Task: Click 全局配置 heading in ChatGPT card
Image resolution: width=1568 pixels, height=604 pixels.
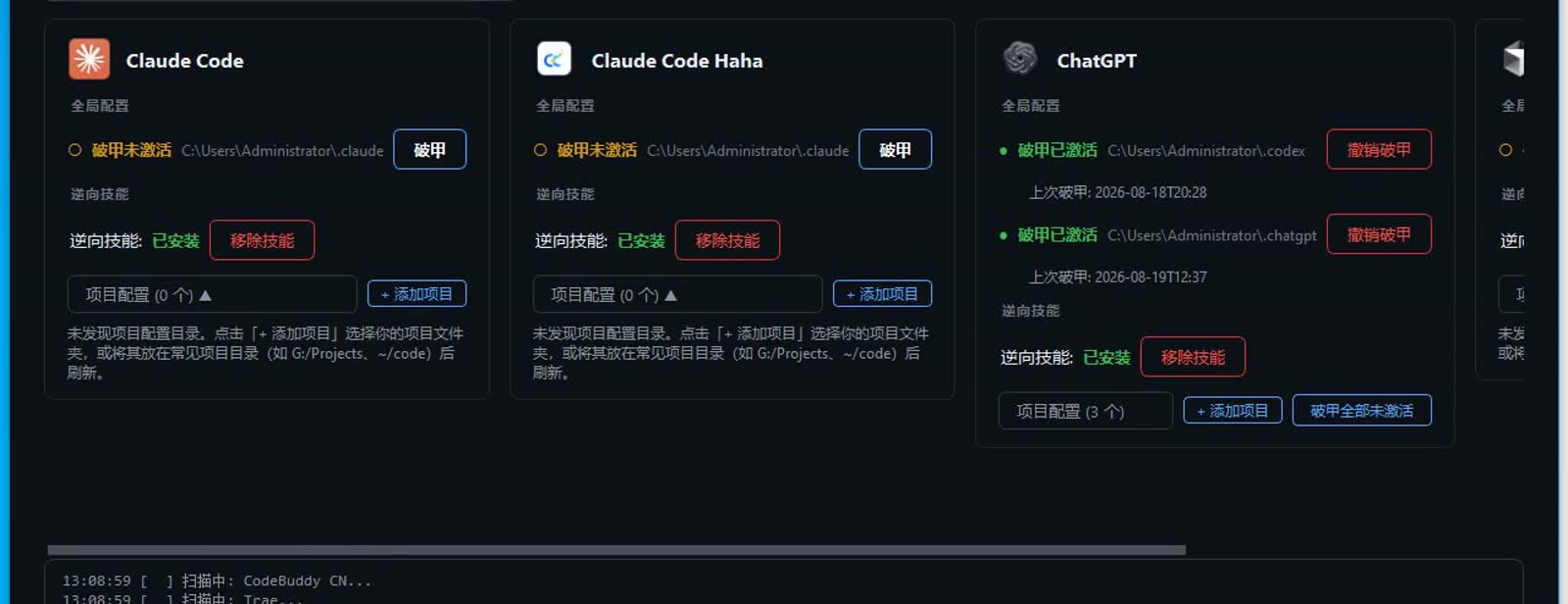Action: click(x=1030, y=105)
